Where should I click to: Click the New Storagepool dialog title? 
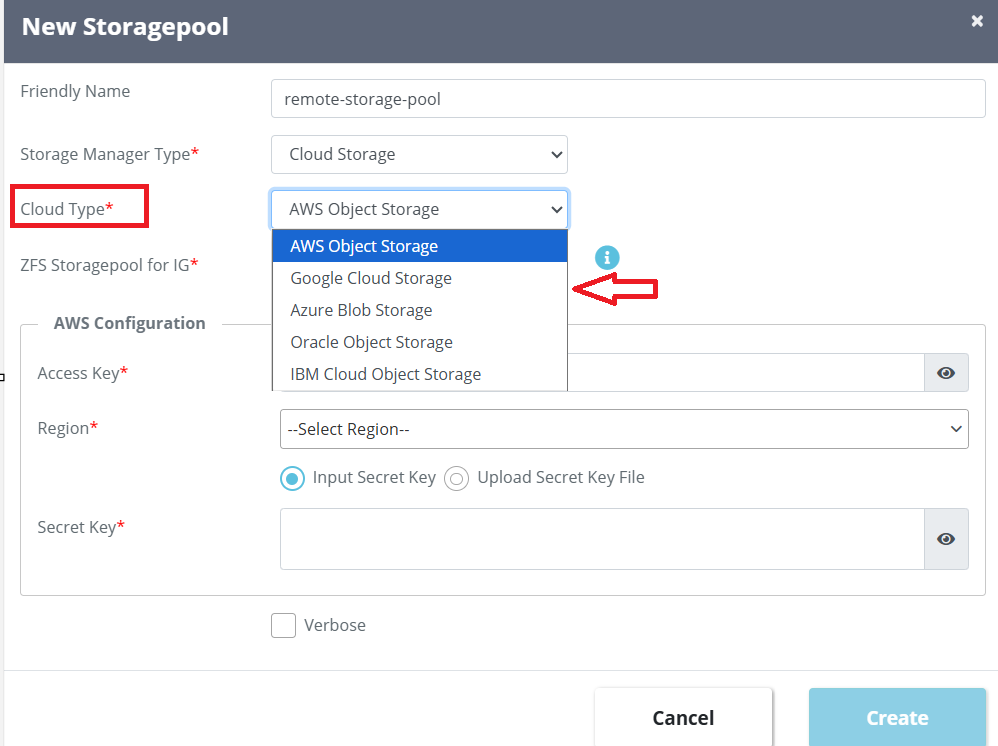(125, 27)
